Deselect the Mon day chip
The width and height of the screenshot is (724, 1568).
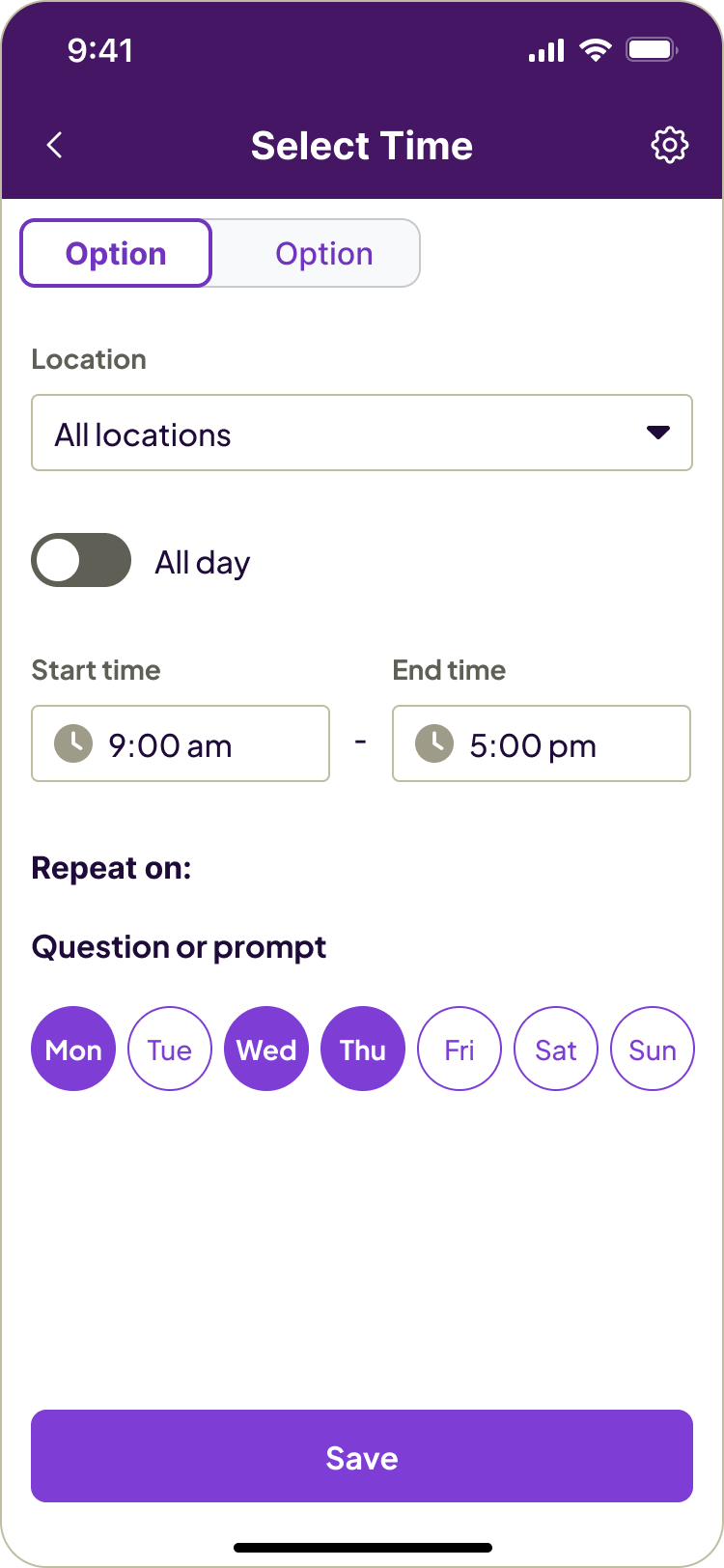tap(73, 1050)
